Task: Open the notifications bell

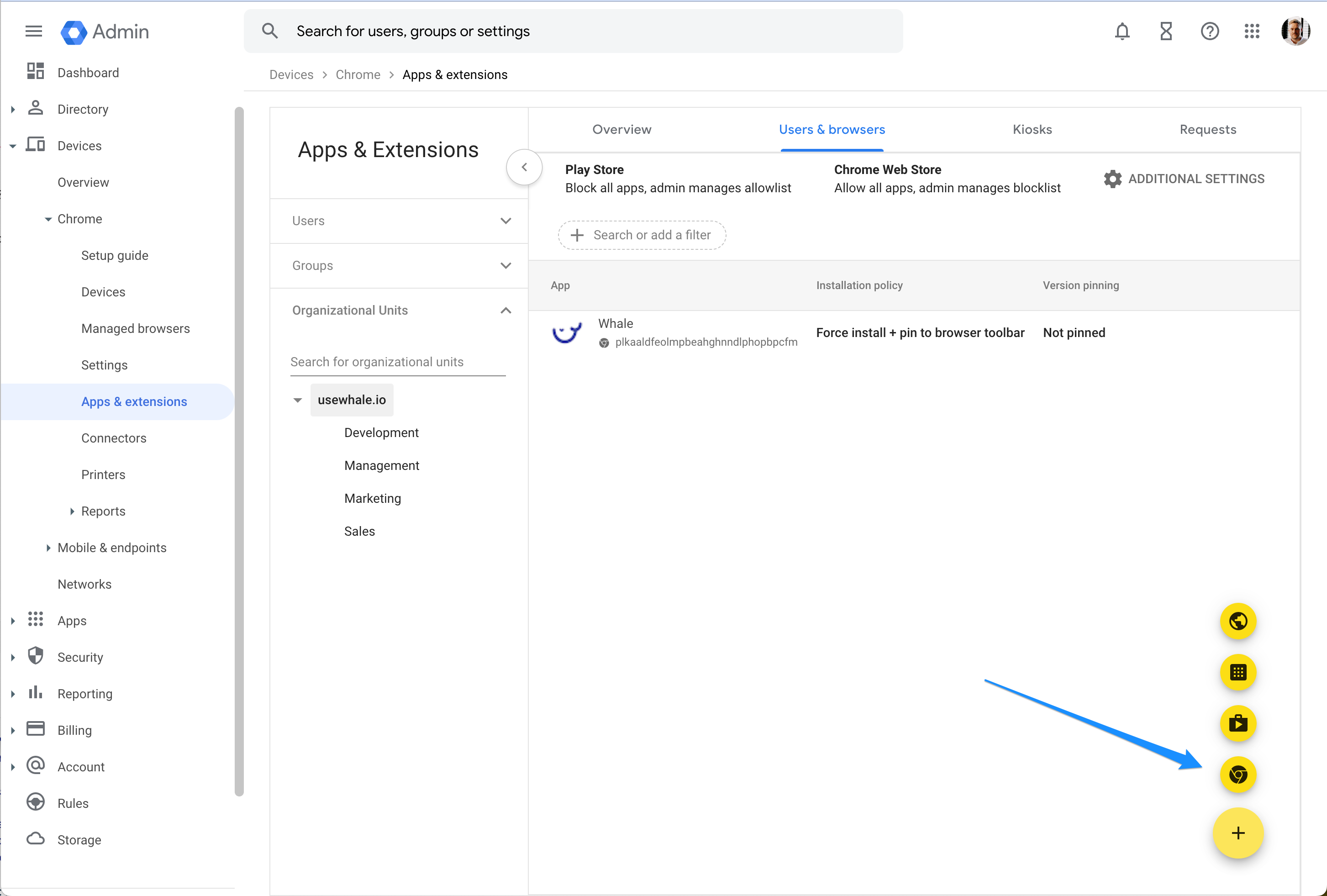Action: [x=1122, y=32]
